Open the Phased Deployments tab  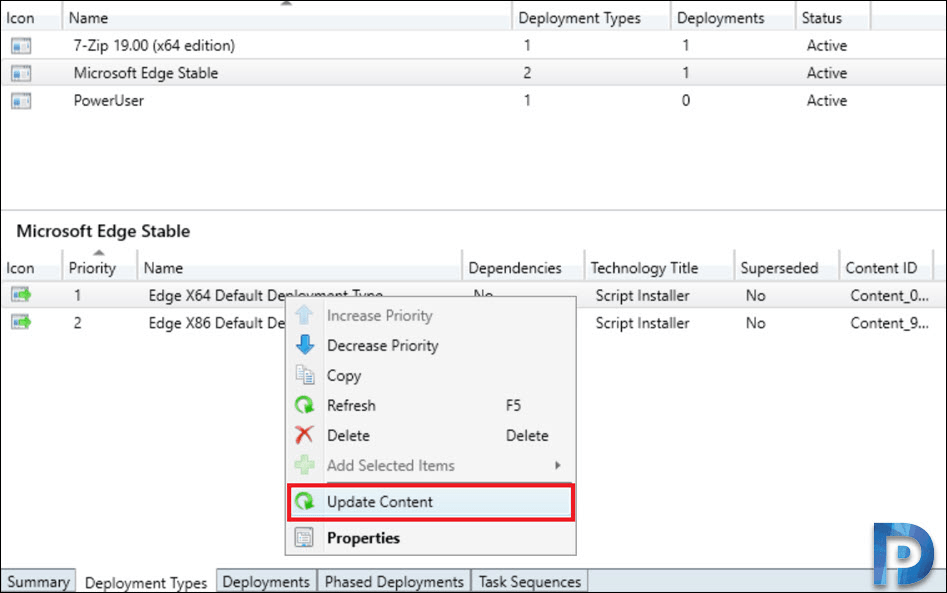point(393,581)
